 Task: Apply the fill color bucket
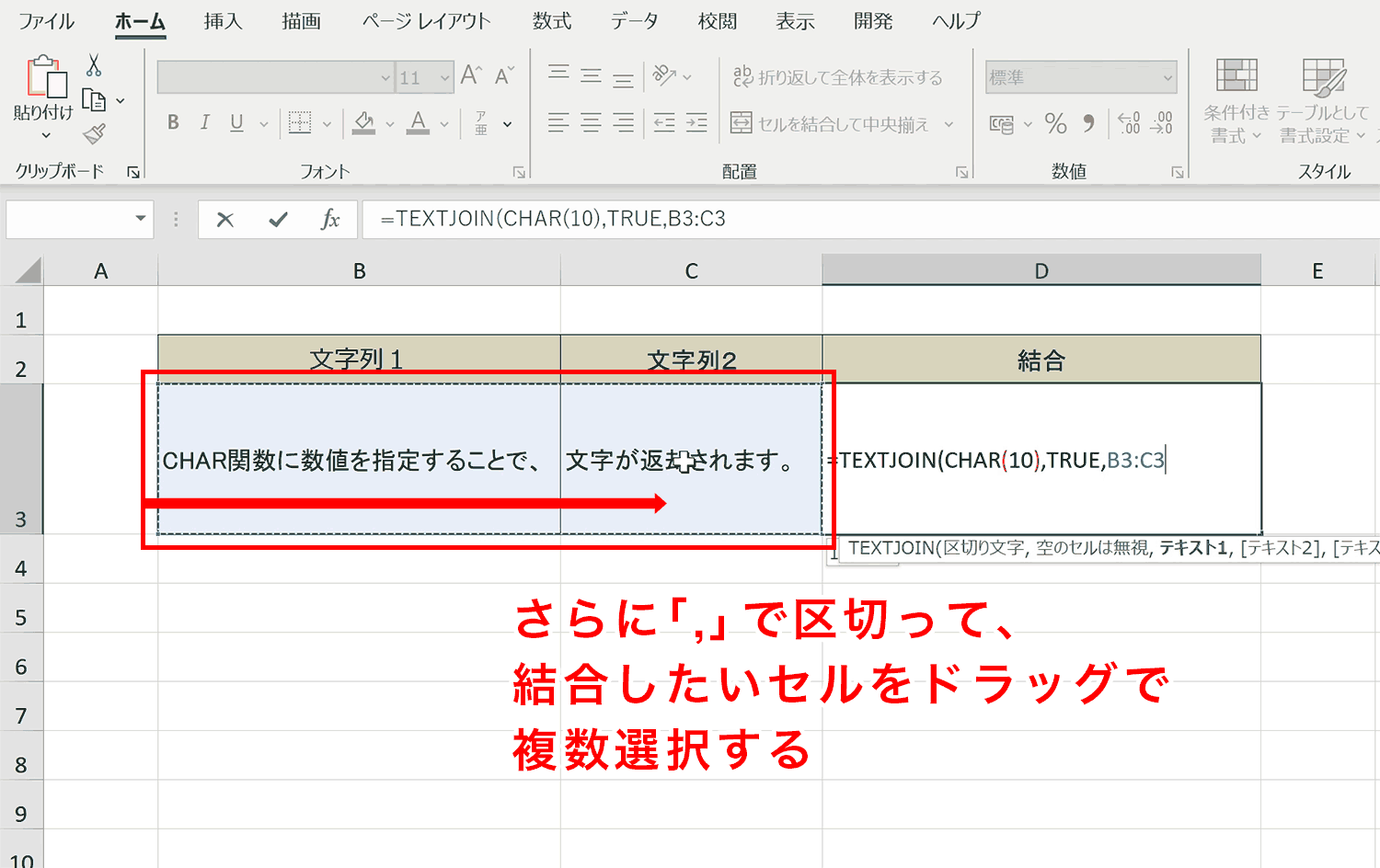(x=364, y=122)
